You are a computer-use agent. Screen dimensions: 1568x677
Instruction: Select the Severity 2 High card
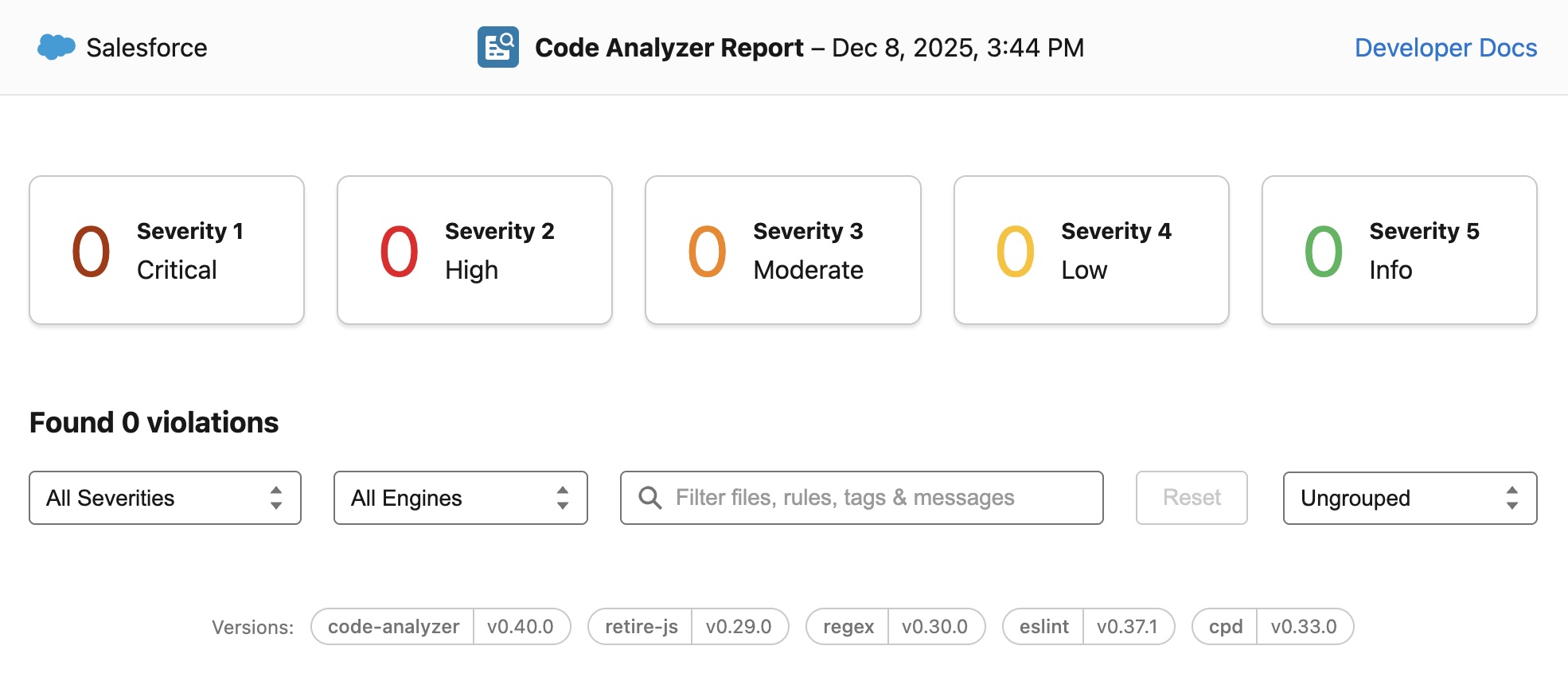click(x=475, y=250)
